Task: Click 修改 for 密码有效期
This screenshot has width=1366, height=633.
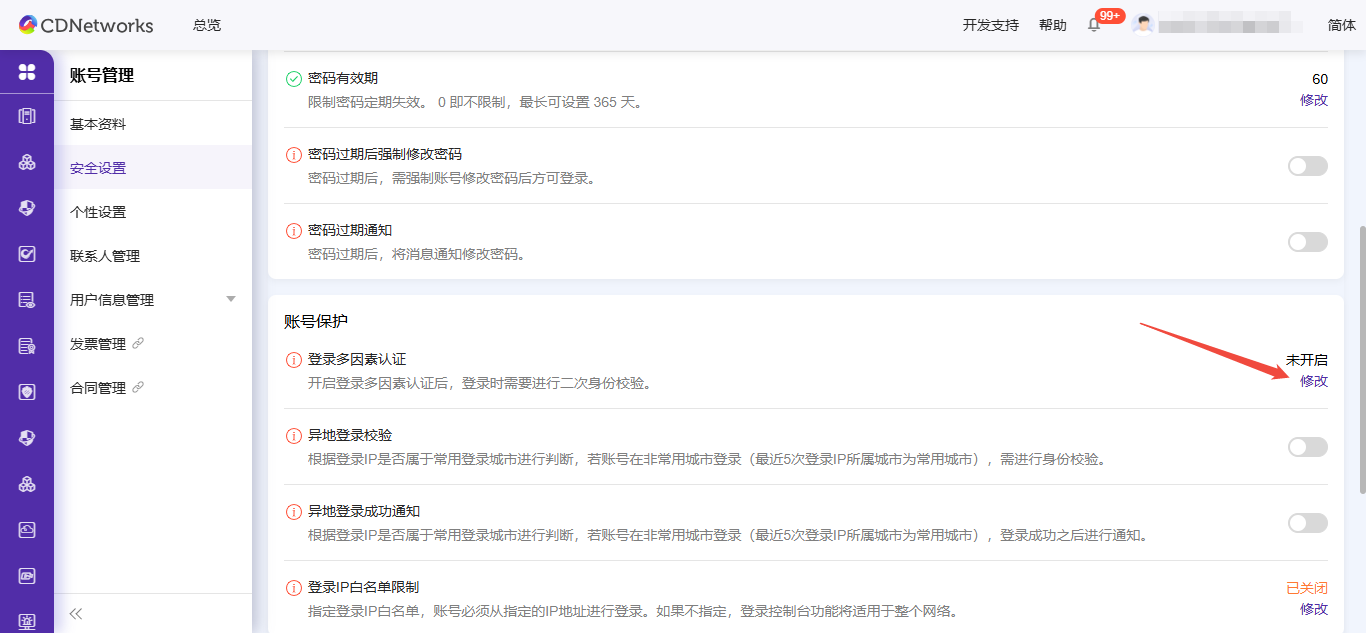Action: (x=1313, y=100)
